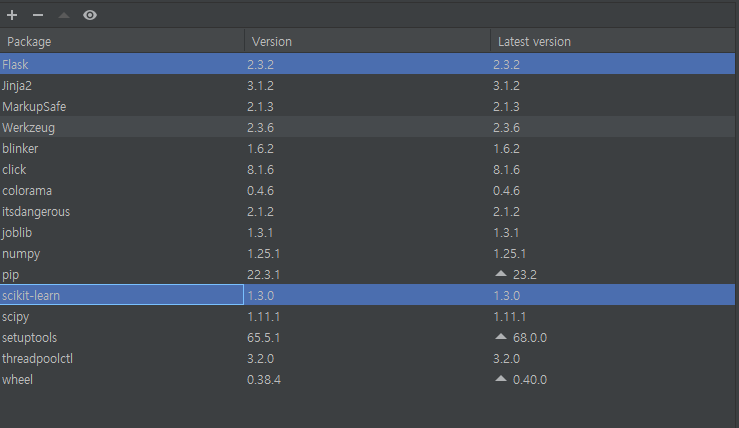This screenshot has height=428, width=739.
Task: Toggle the eye icon to show early releases
Action: [x=90, y=15]
